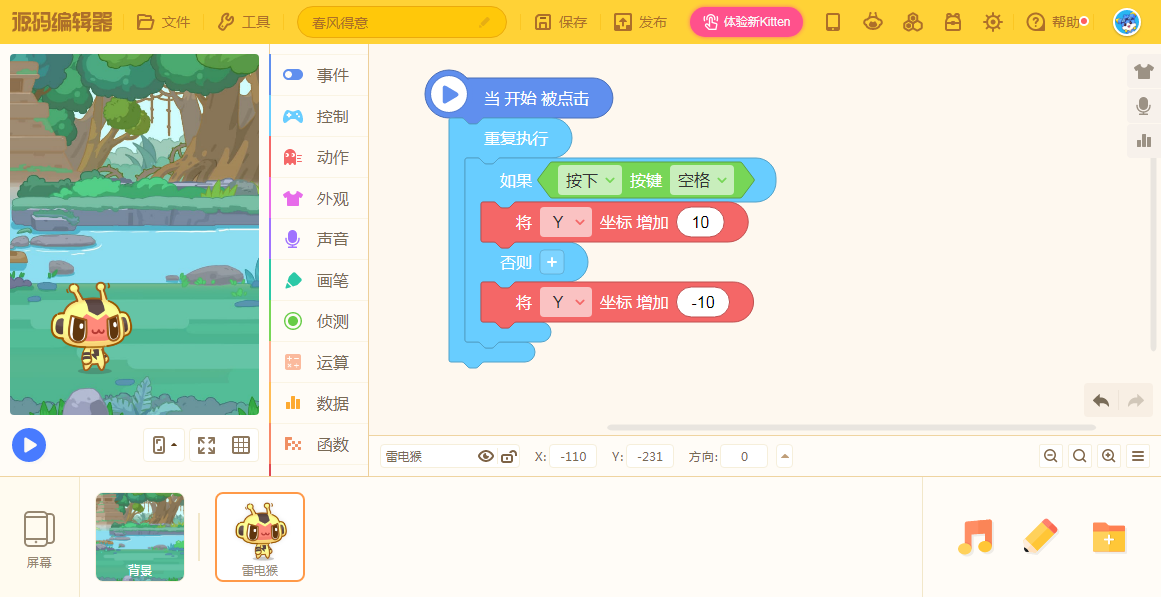Click the play icon on 当开始被点击 block
Screen dimensions: 1161x597
click(x=449, y=95)
